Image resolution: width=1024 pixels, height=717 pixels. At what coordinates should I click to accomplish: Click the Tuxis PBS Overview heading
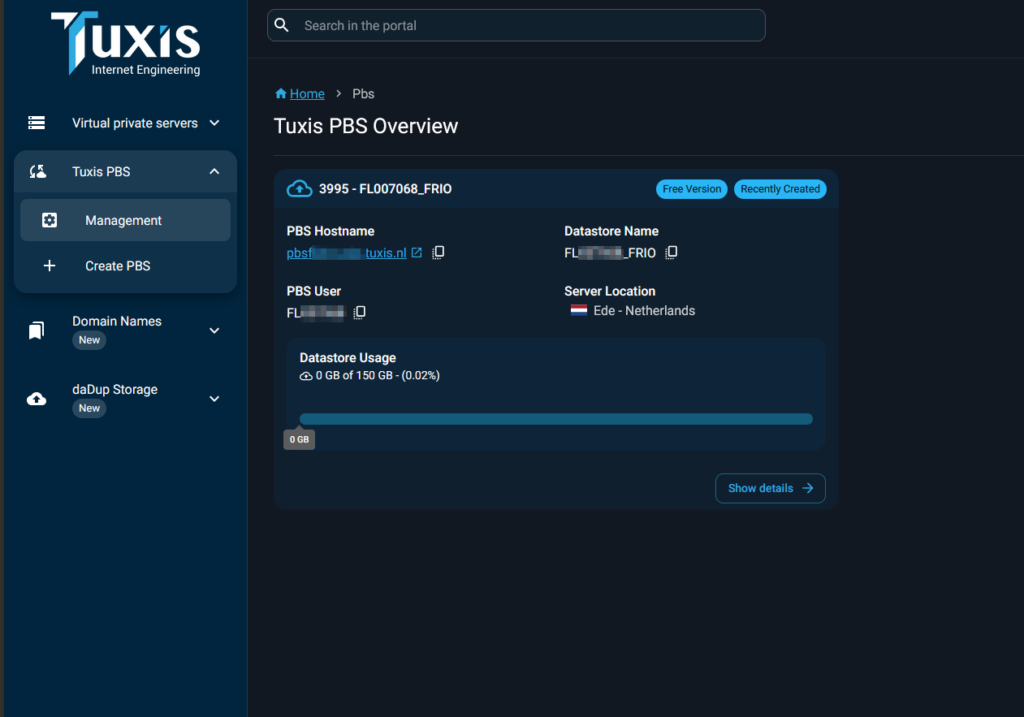click(366, 126)
